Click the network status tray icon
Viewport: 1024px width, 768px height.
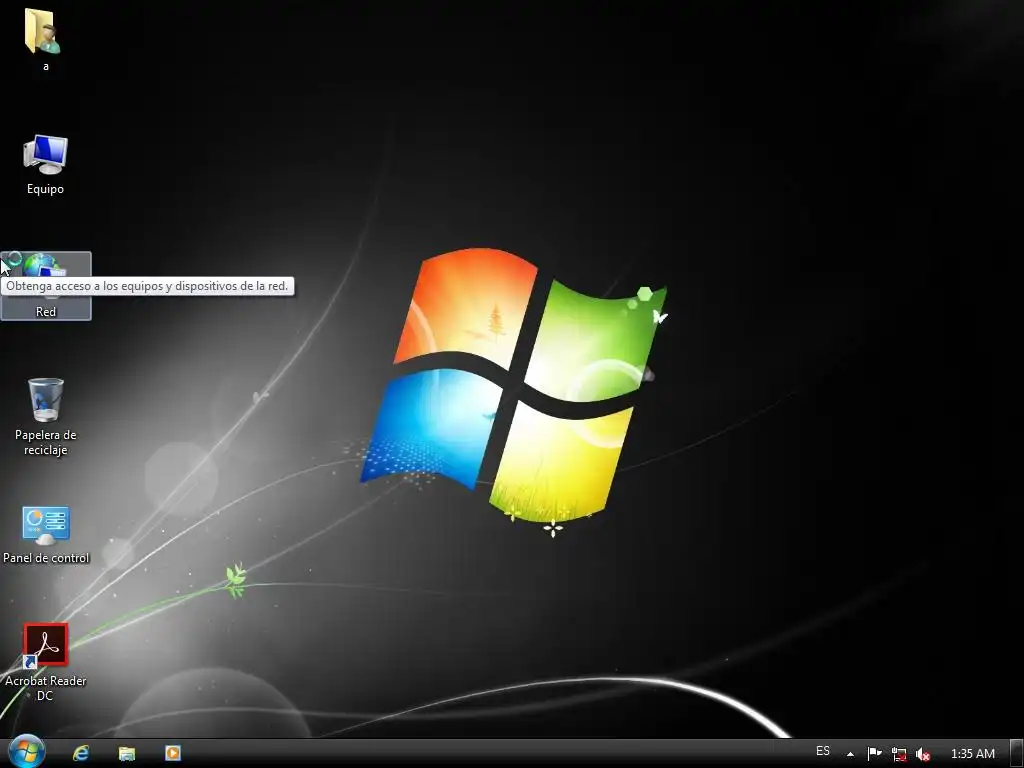point(899,754)
